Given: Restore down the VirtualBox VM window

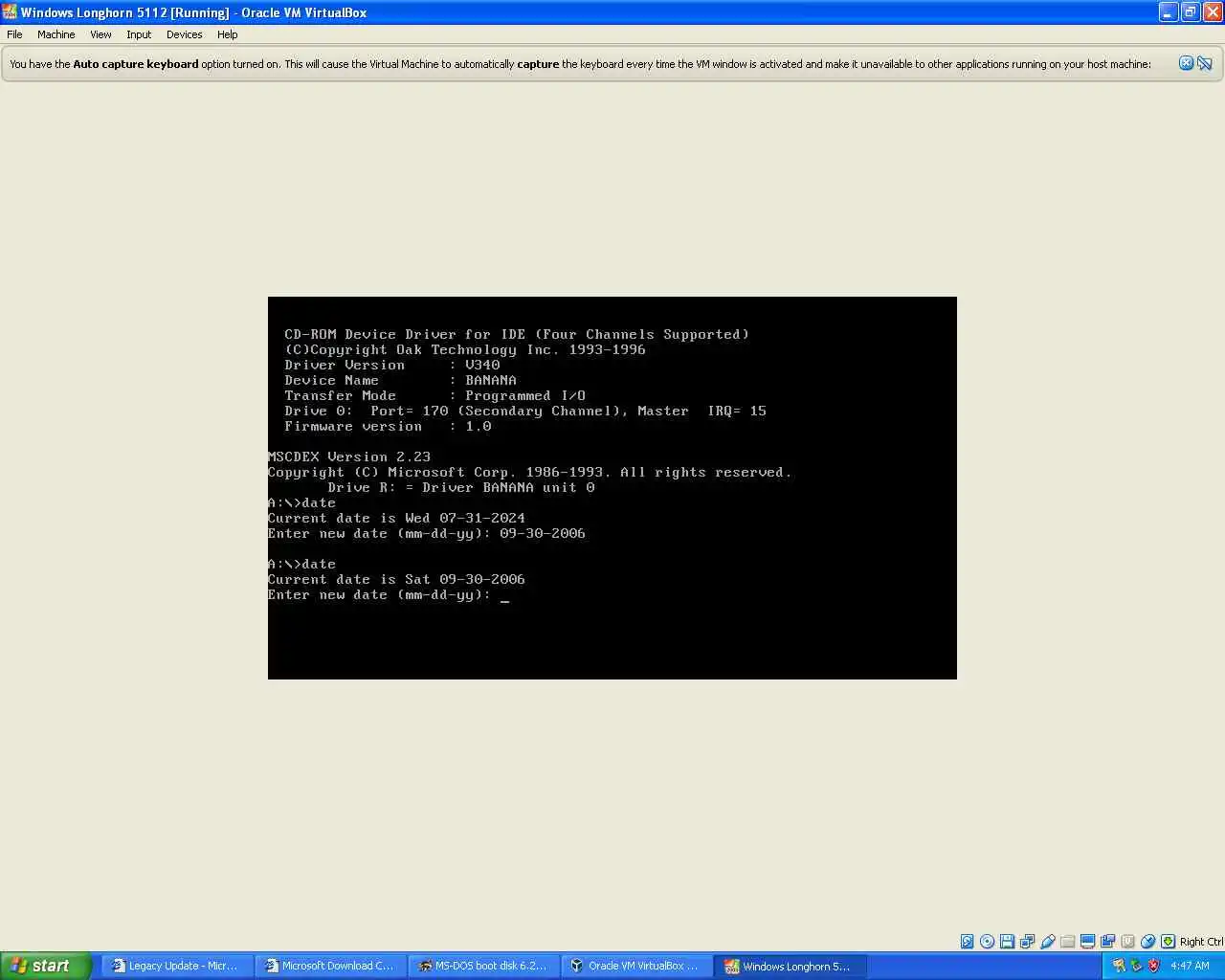Looking at the screenshot, I should 1191,12.
